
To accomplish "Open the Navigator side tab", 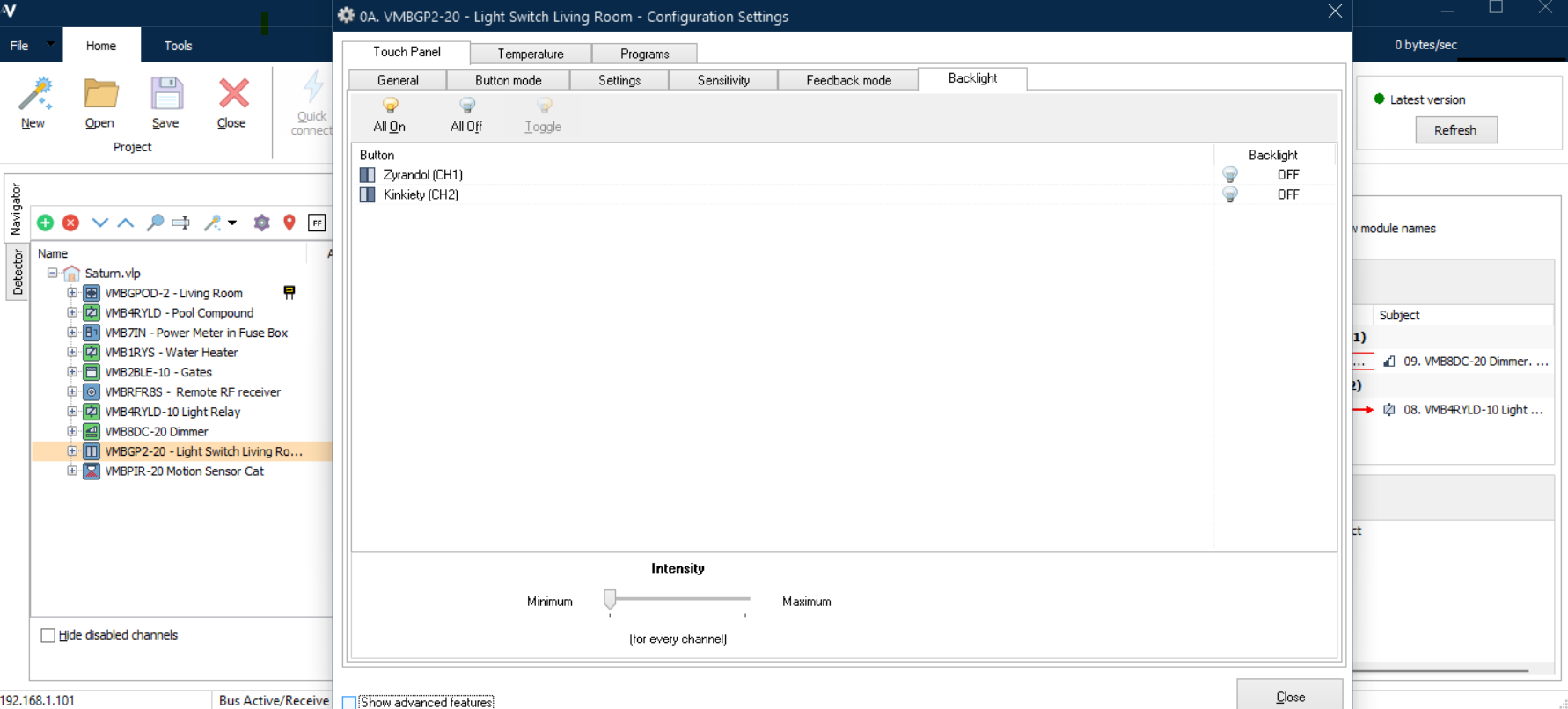I will tap(17, 209).
